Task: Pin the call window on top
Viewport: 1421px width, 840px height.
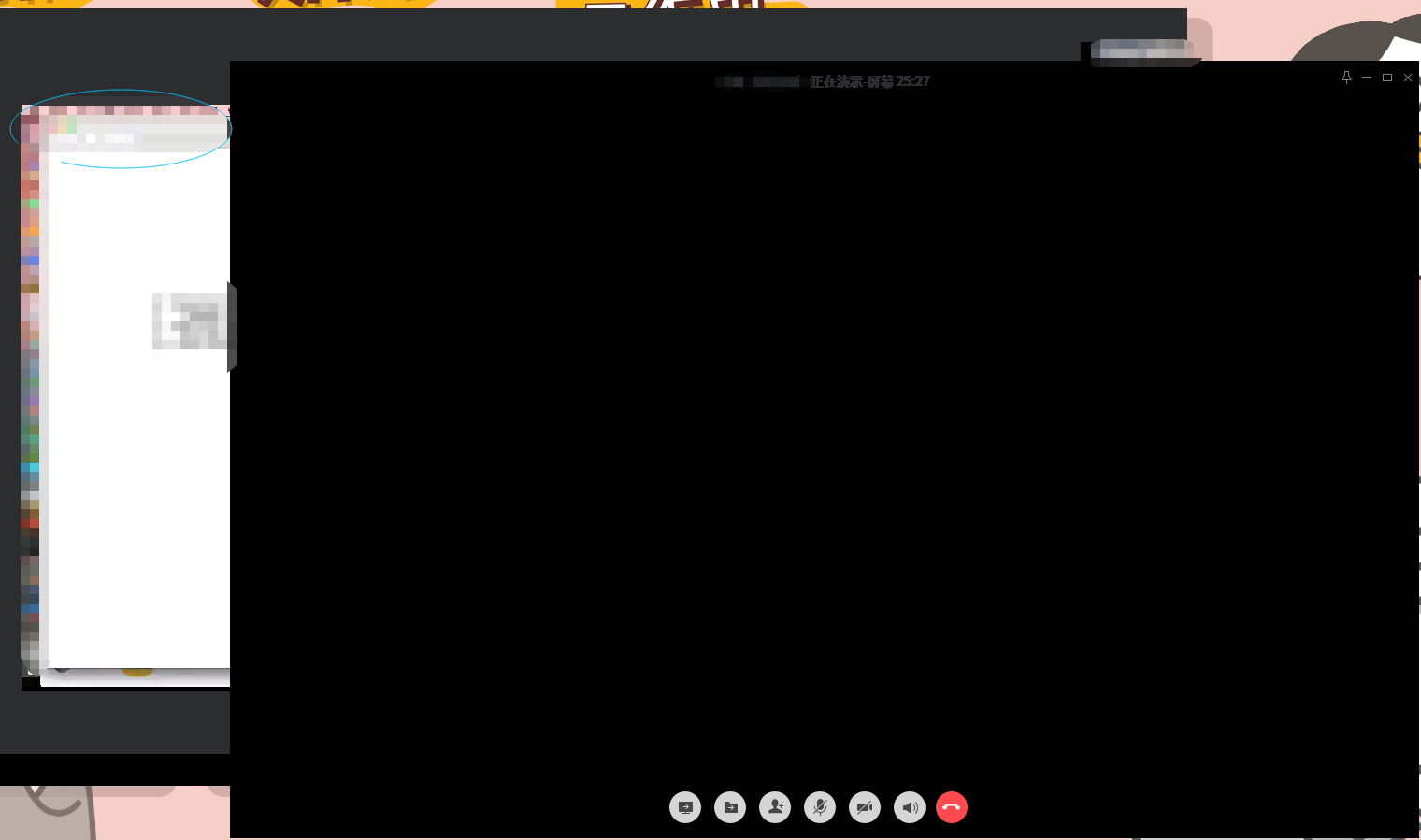Action: pos(1346,78)
